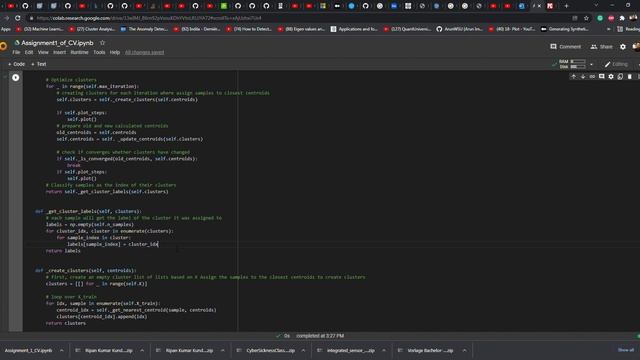Open the Drive icon beside notebook title
The height and width of the screenshot is (360, 640).
click(17, 42)
